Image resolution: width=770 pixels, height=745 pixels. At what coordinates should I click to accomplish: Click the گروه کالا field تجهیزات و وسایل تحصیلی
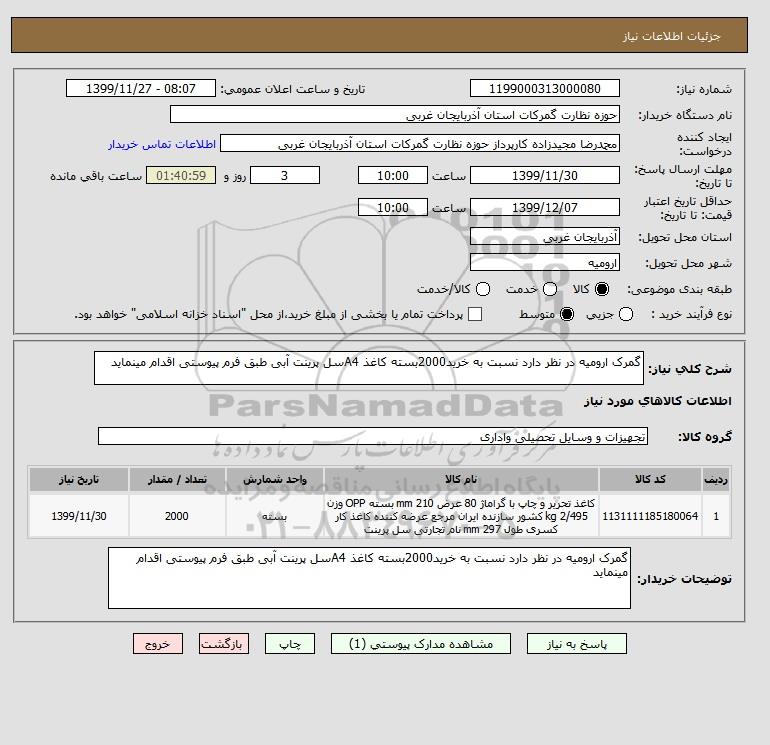(373, 436)
